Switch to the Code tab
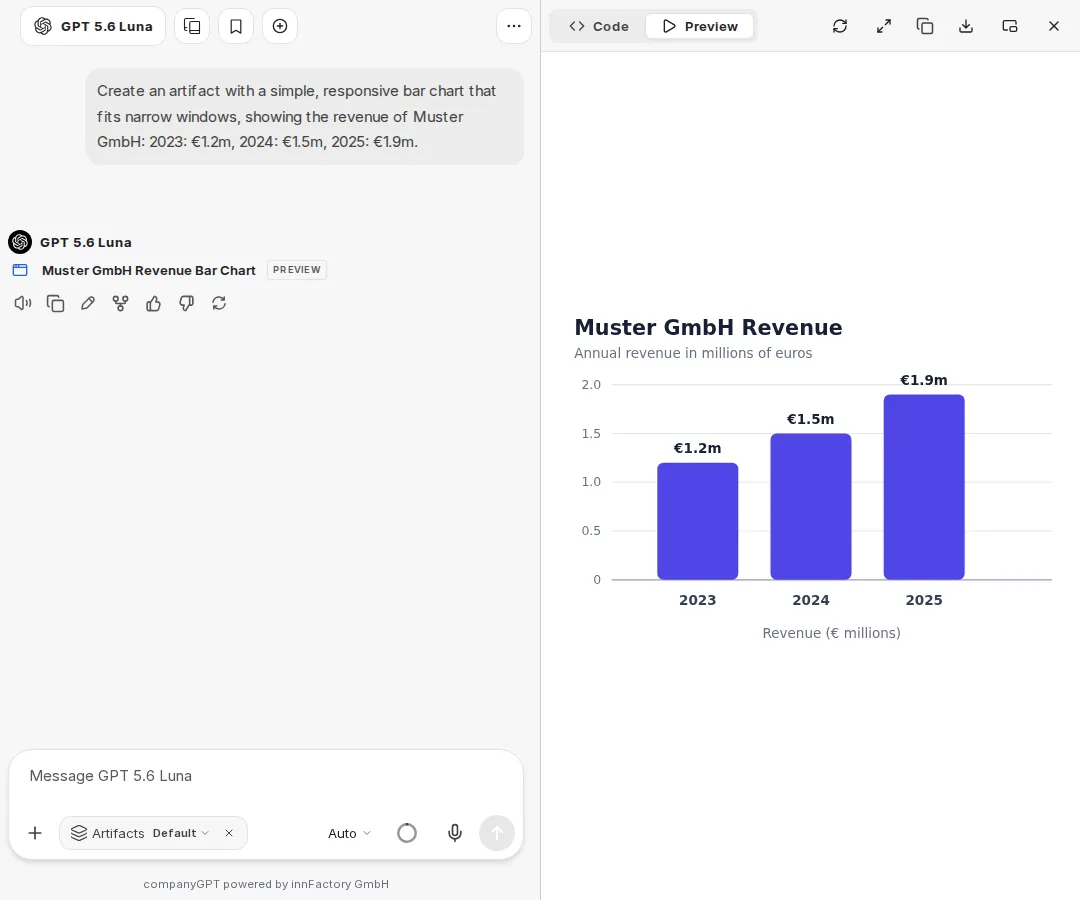Image resolution: width=1080 pixels, height=900 pixels. click(599, 26)
